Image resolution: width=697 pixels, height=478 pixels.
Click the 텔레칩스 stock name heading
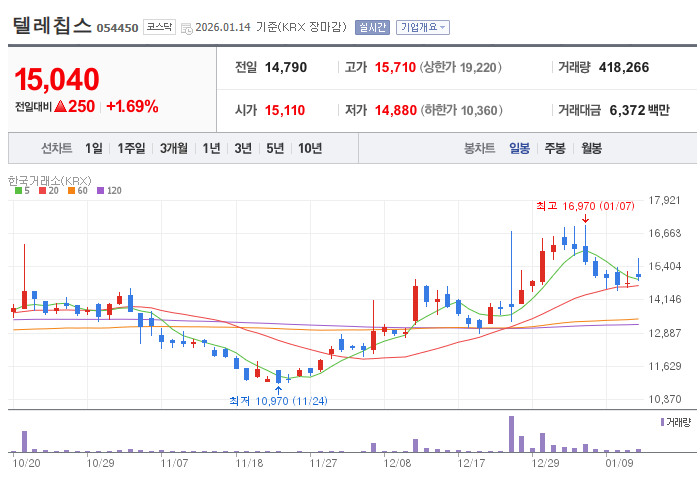coord(52,25)
